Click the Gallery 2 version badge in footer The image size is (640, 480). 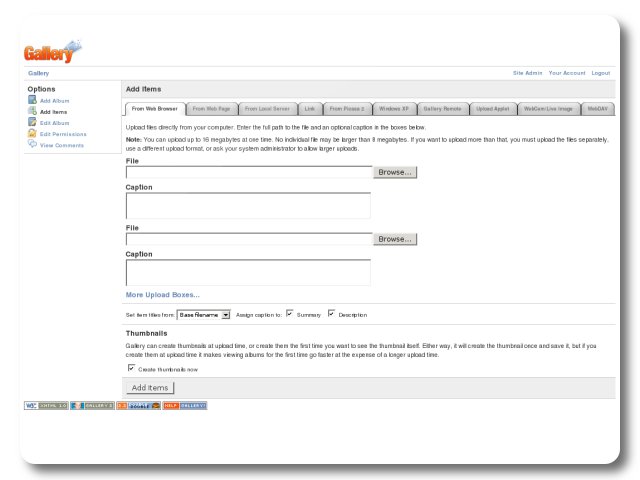(x=92, y=405)
